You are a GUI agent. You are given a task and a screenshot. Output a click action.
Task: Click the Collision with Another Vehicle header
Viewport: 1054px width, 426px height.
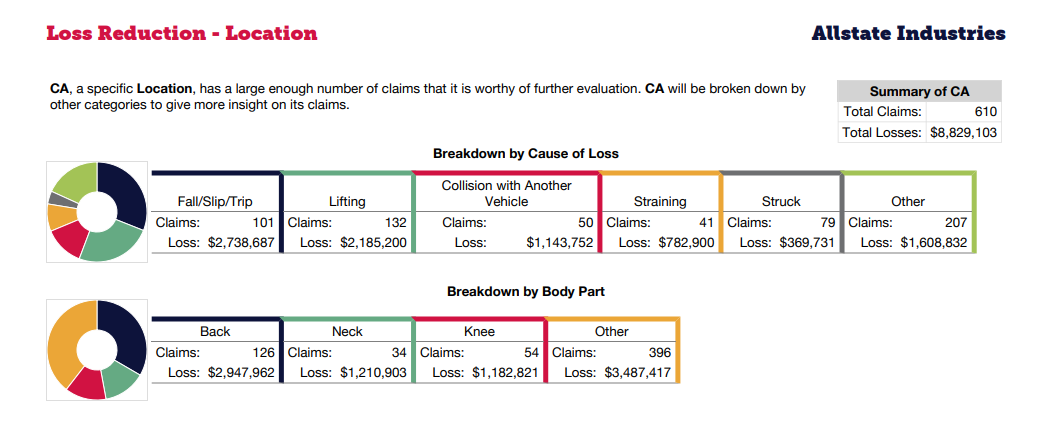pyautogui.click(x=506, y=193)
